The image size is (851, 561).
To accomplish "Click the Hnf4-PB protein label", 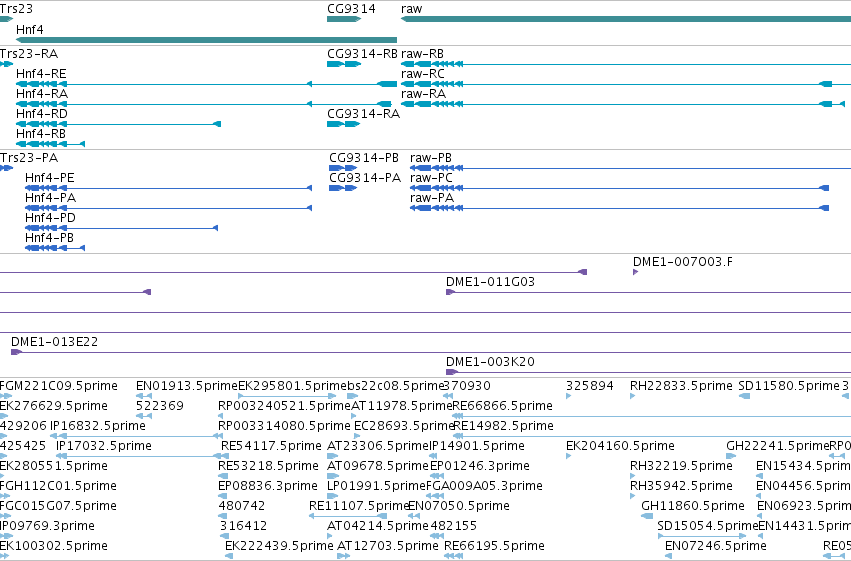I will pyautogui.click(x=49, y=238).
